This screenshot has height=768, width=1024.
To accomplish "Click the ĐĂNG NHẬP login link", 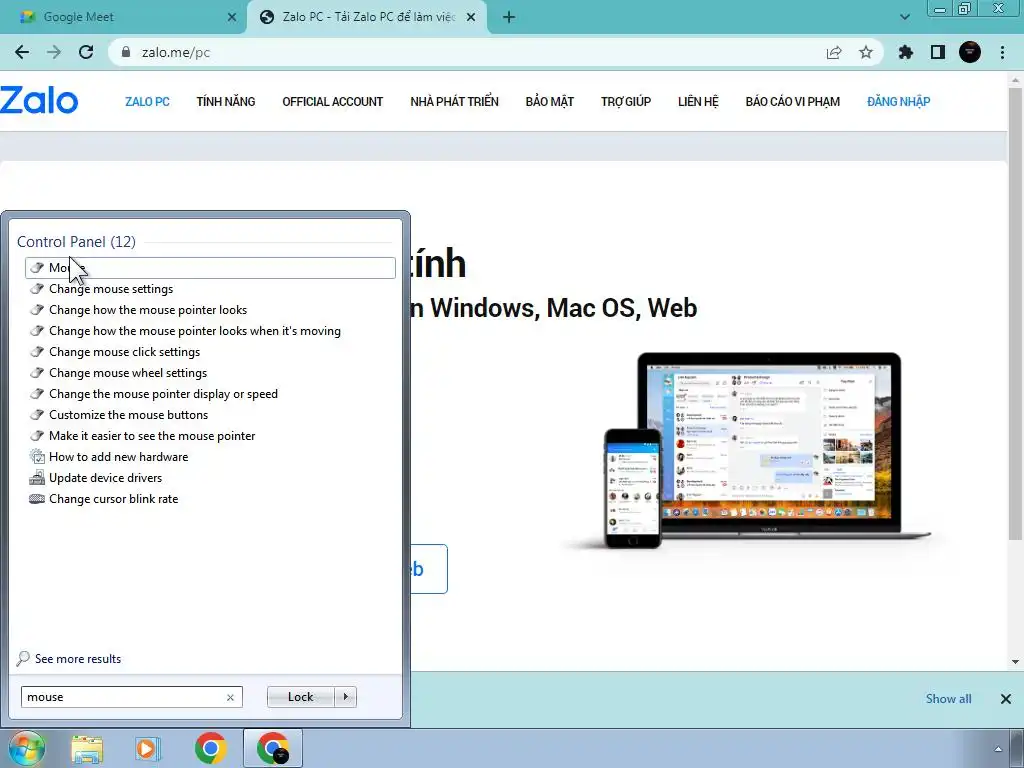I will coord(899,102).
